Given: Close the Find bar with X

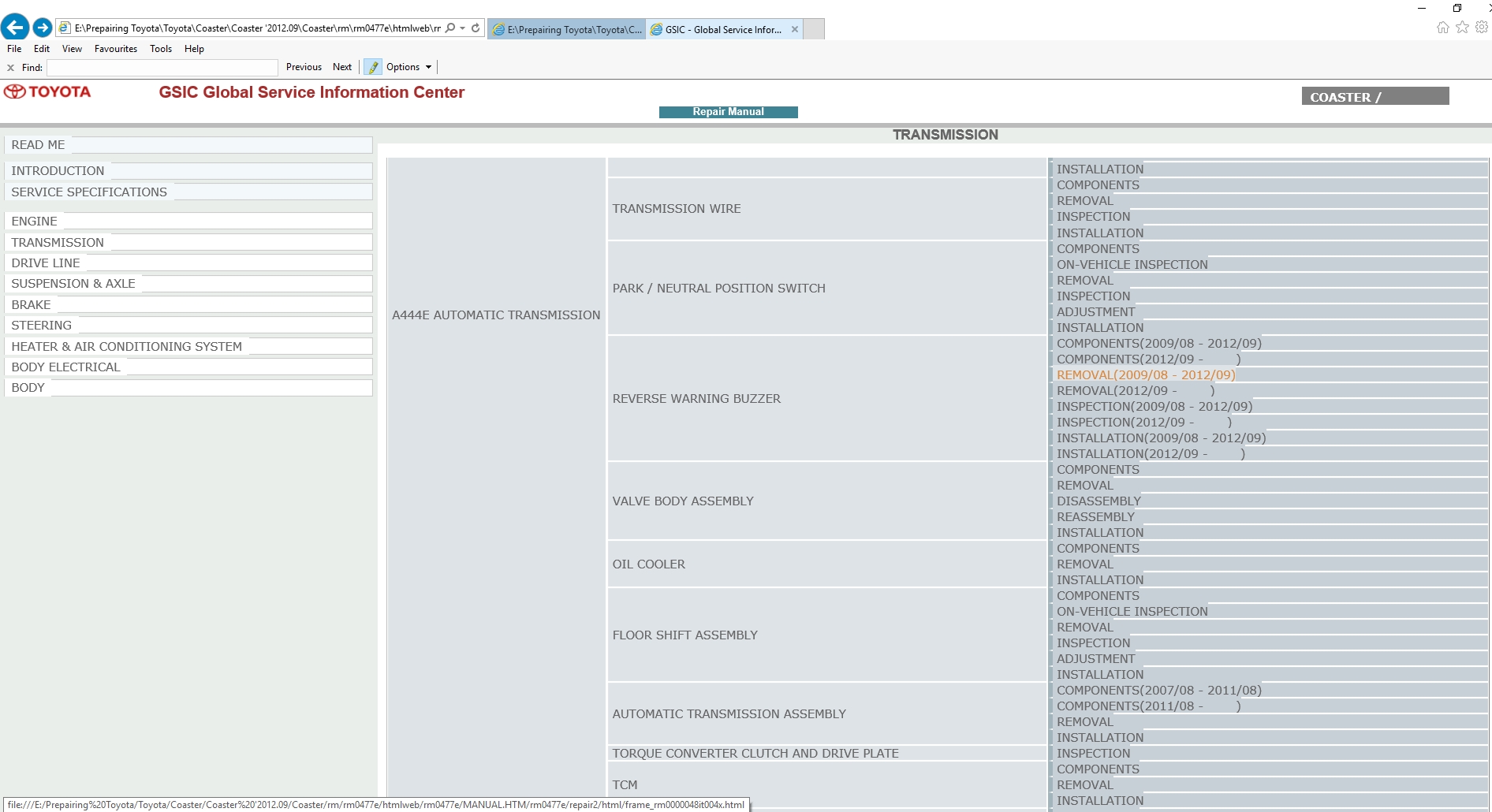Looking at the screenshot, I should coord(10,68).
